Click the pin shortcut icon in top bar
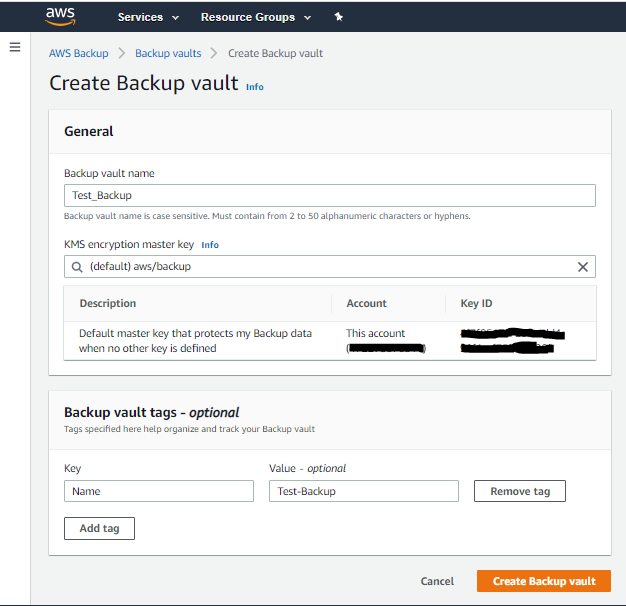 [x=339, y=17]
